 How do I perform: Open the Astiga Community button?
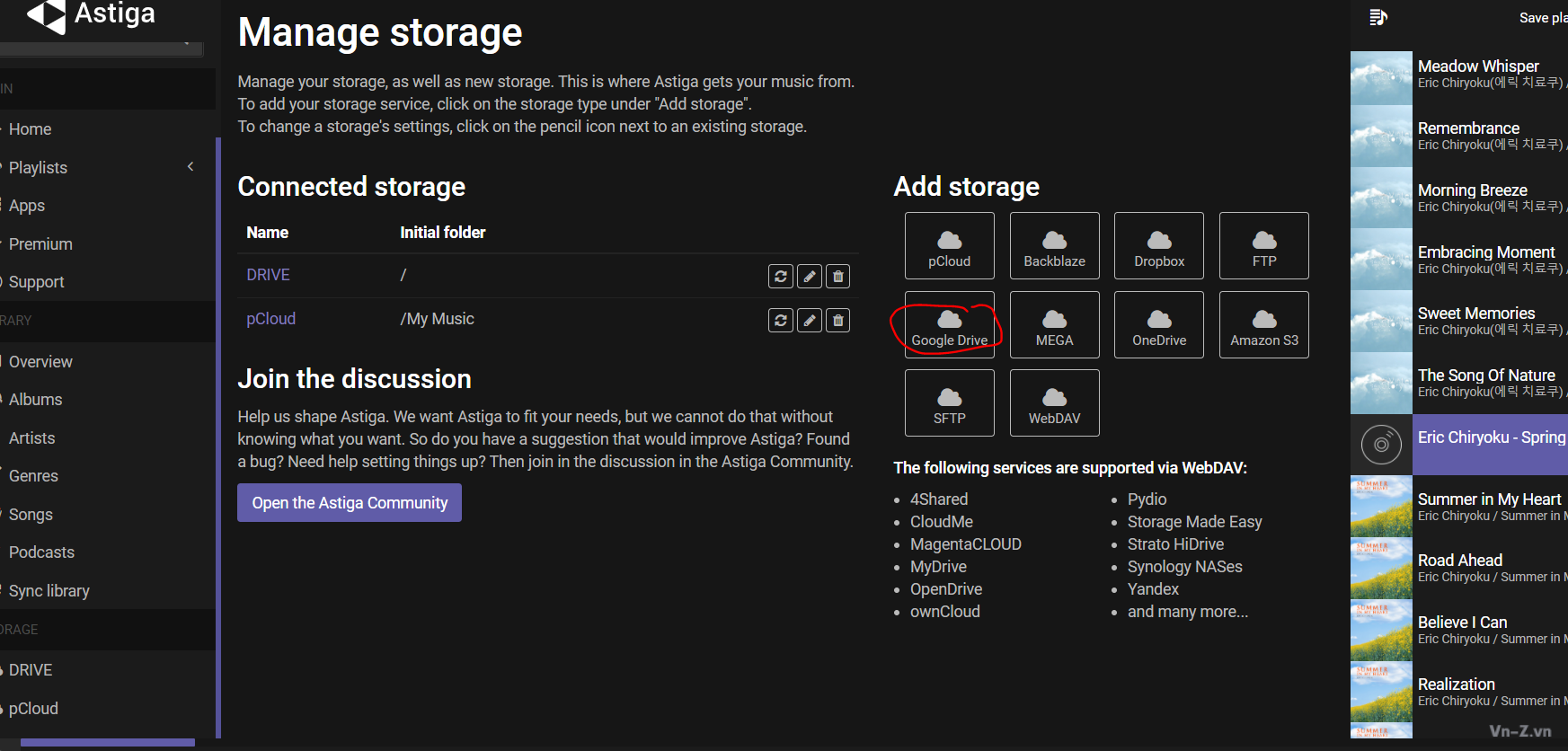click(x=350, y=503)
